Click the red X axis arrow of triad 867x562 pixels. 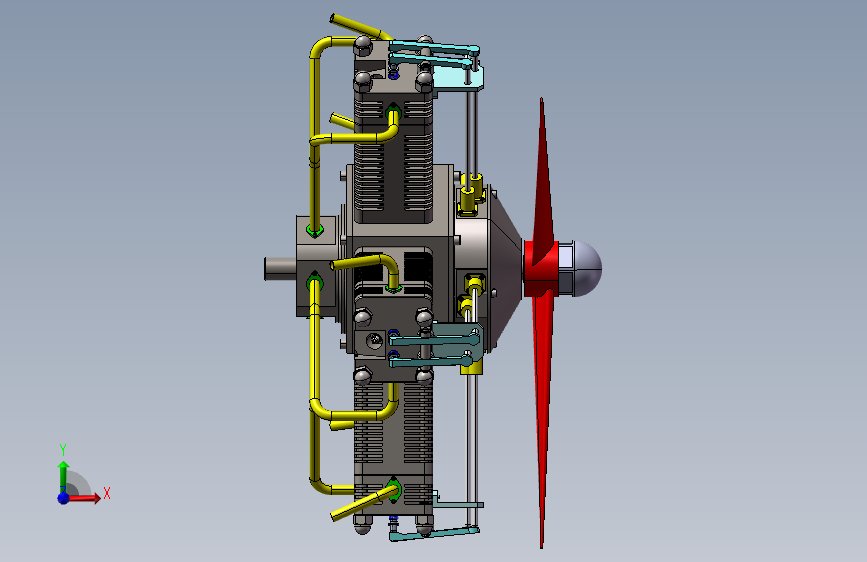click(85, 497)
